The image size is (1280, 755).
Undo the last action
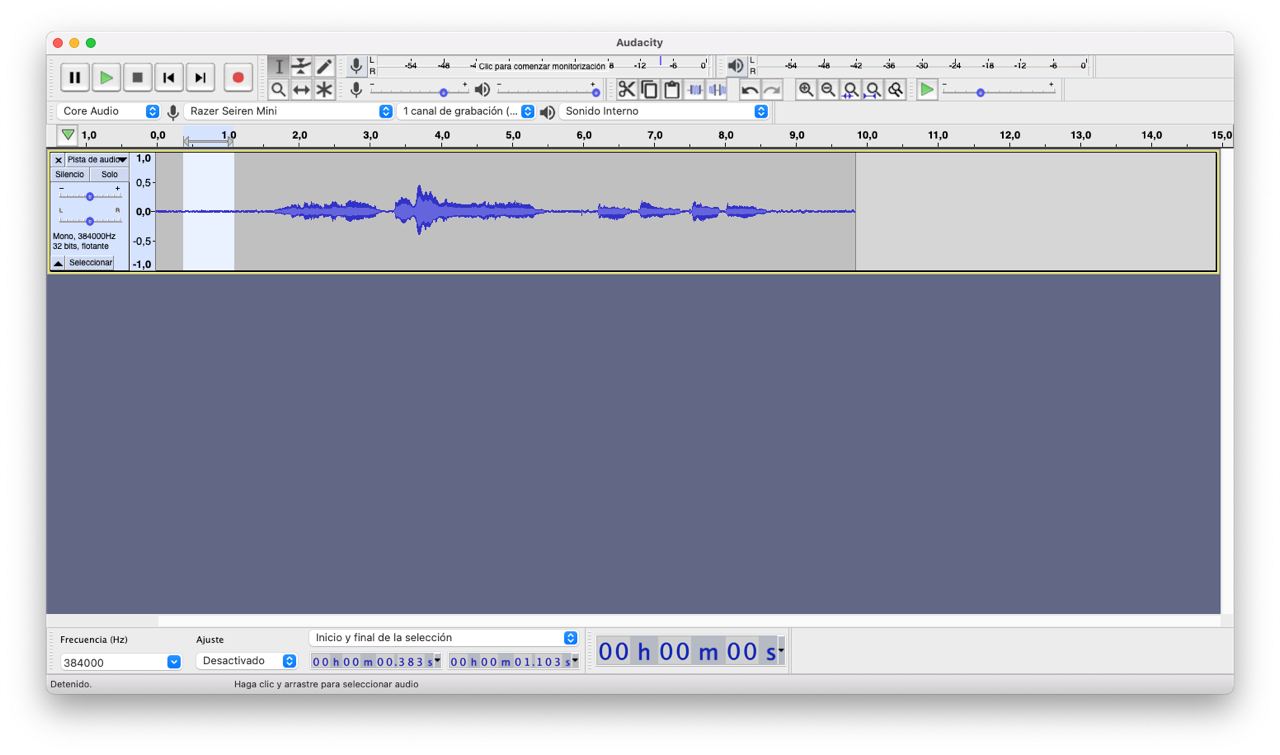750,89
